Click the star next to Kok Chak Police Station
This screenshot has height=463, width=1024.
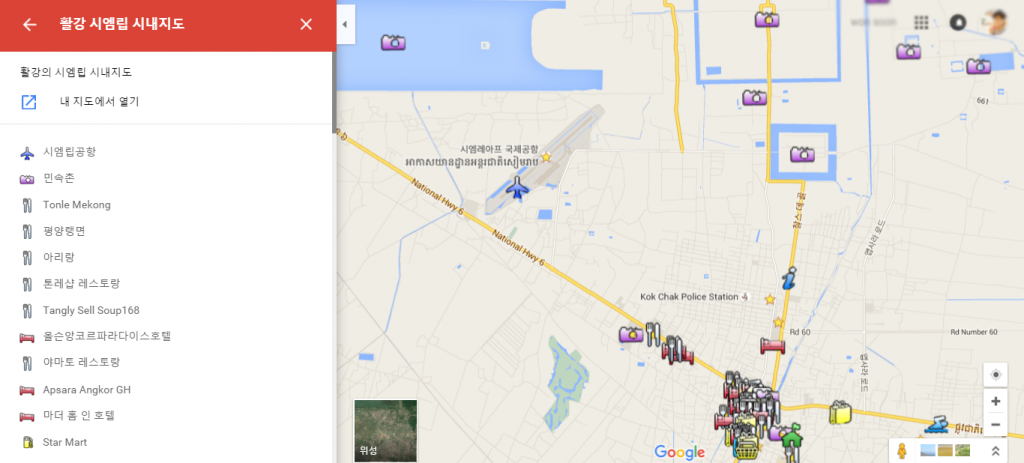pyautogui.click(x=770, y=299)
